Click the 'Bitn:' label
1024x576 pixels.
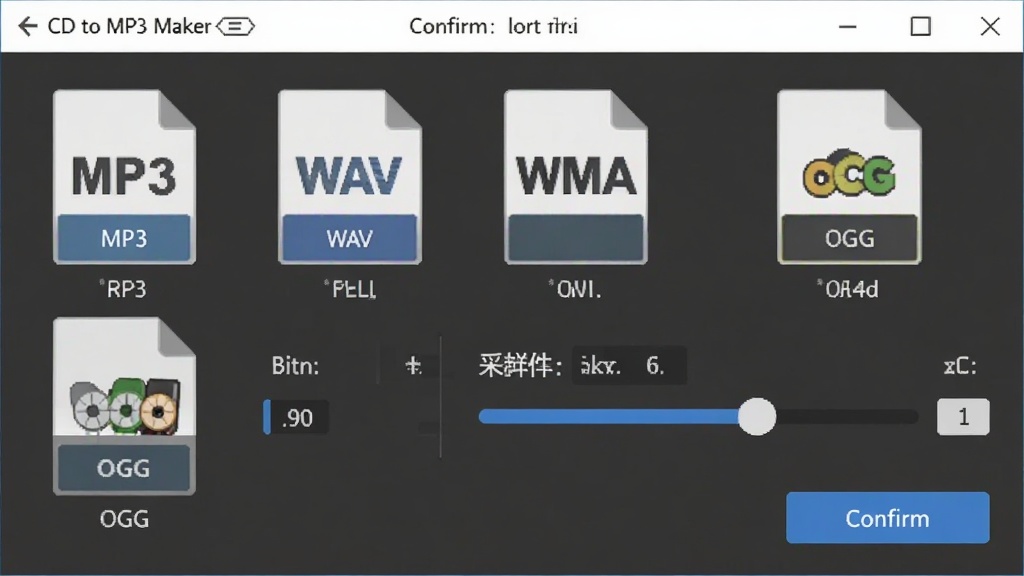click(295, 366)
